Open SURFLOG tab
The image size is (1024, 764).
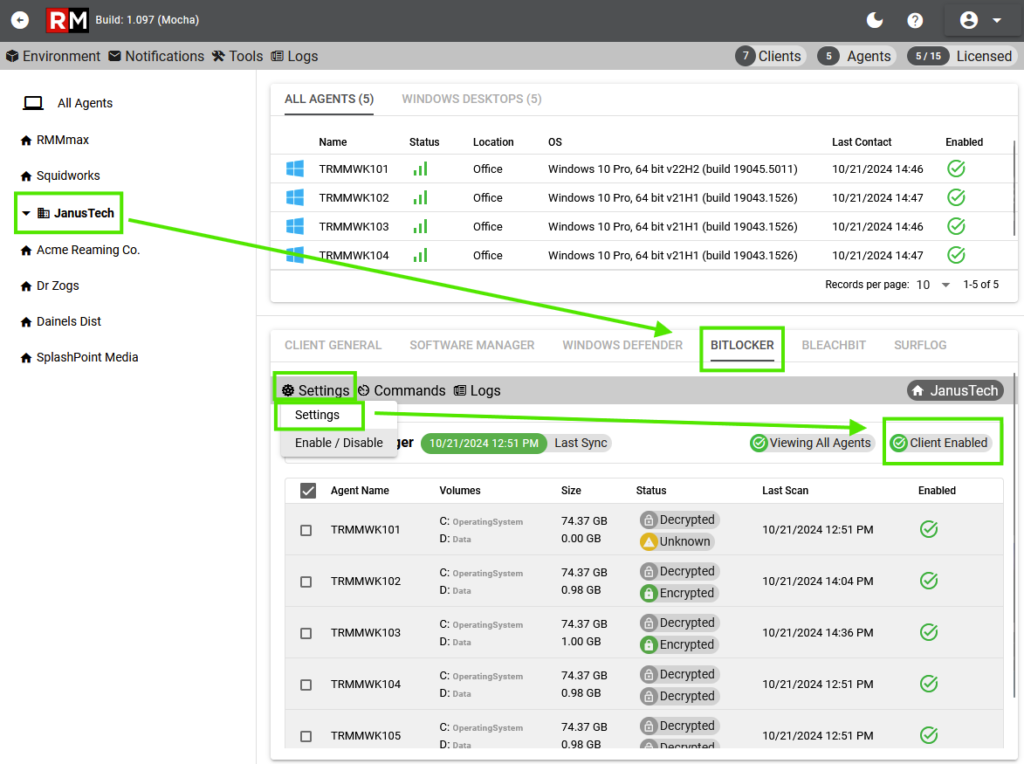(920, 345)
